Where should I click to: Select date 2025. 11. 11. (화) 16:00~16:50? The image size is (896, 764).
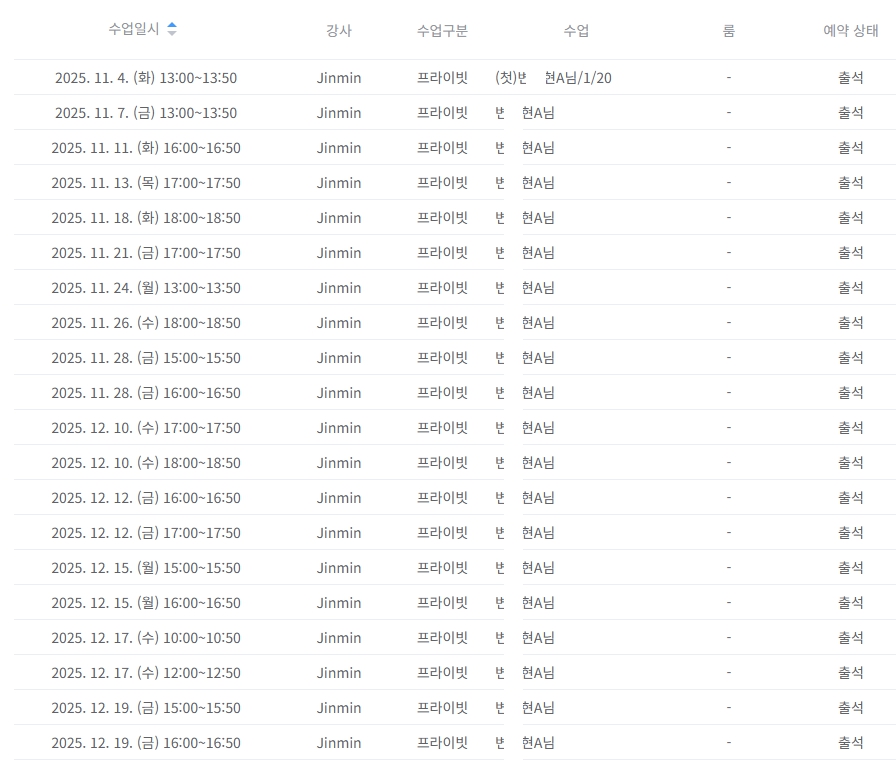[x=146, y=148]
